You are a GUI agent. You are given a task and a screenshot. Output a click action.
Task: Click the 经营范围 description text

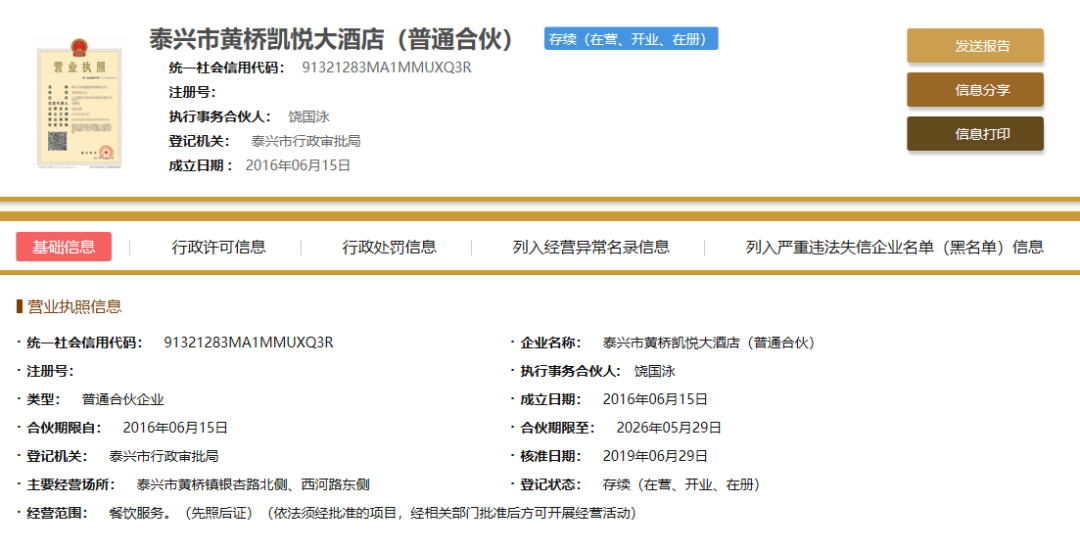(x=372, y=513)
